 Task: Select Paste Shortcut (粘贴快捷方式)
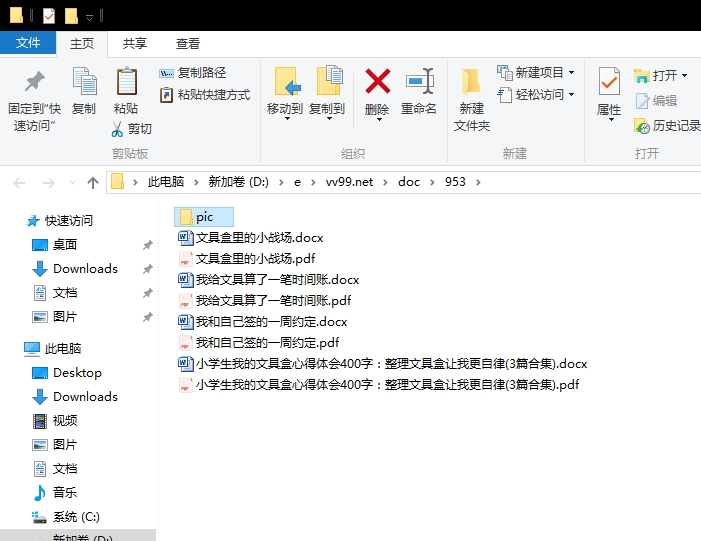click(205, 95)
